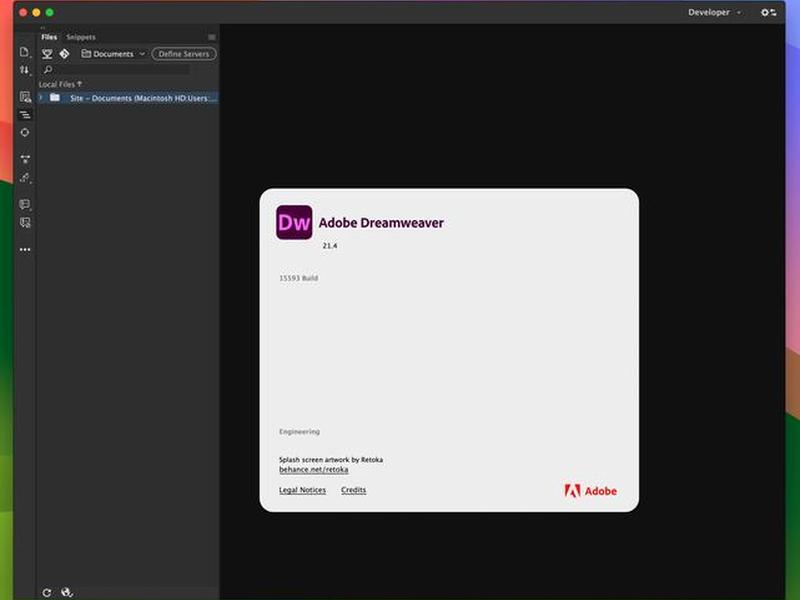Click the globe icon at panel bottom
Screen dimensions: 800x600
(x=67, y=592)
